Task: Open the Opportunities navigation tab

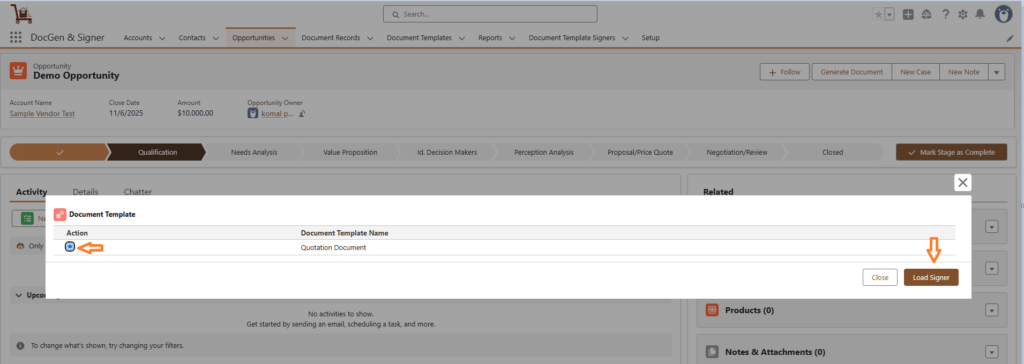Action: pos(253,38)
